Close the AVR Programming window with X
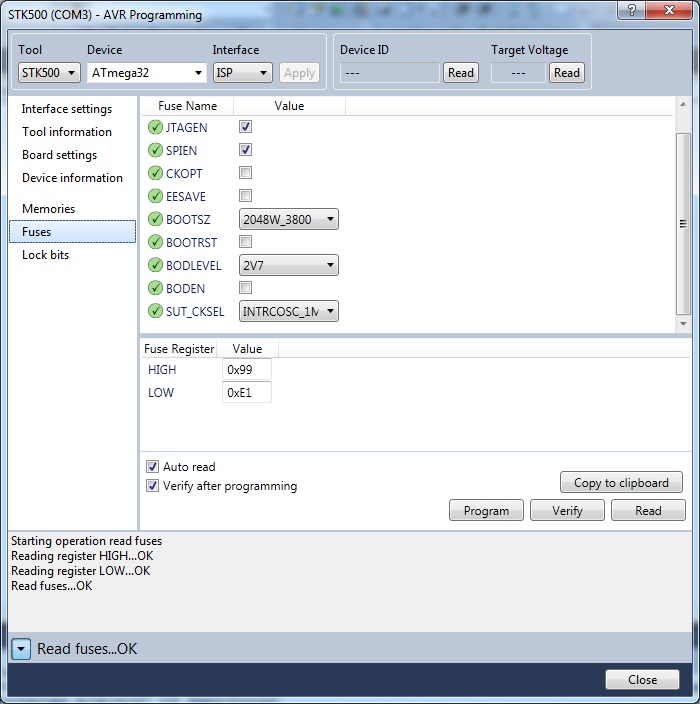The height and width of the screenshot is (704, 700). click(x=669, y=10)
